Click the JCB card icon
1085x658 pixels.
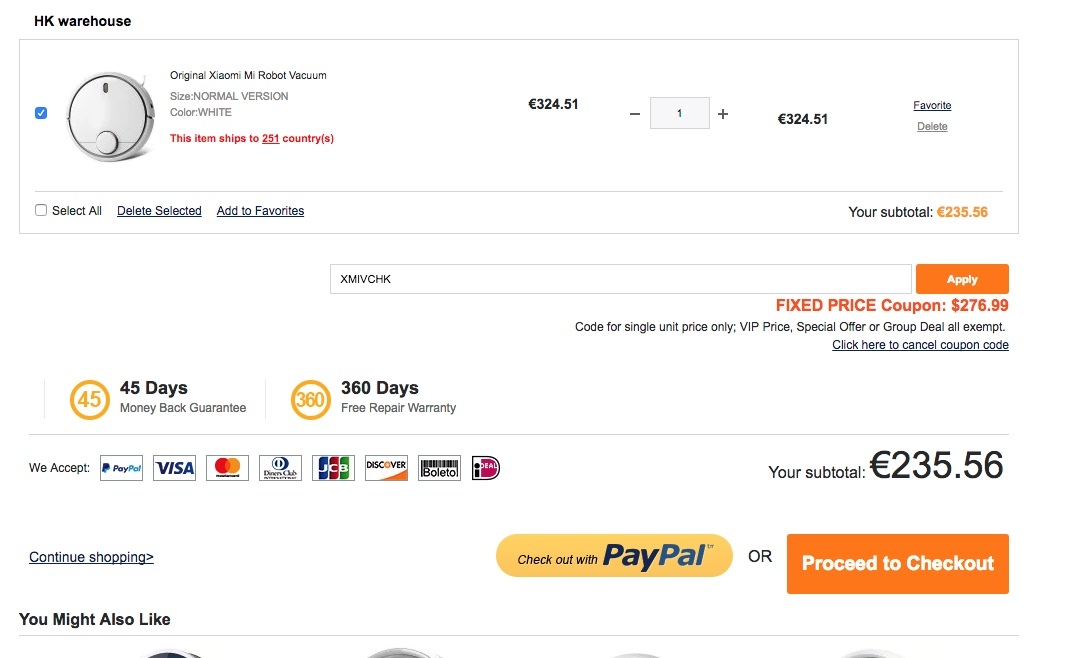(333, 468)
